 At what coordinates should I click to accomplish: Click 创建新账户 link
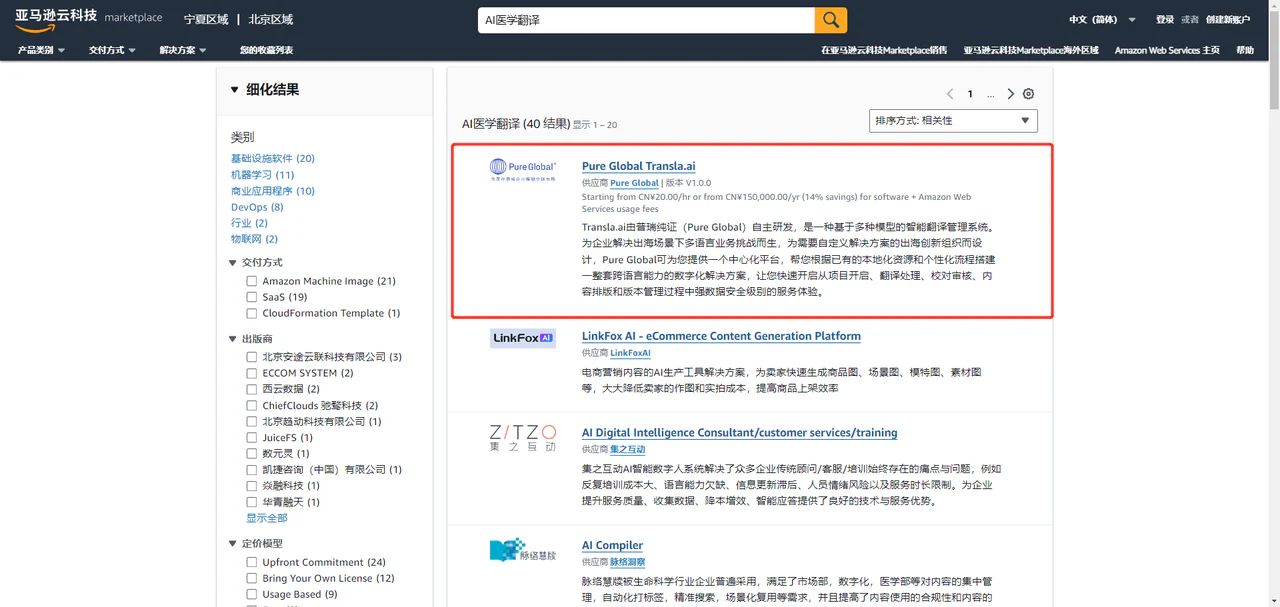coord(1228,20)
